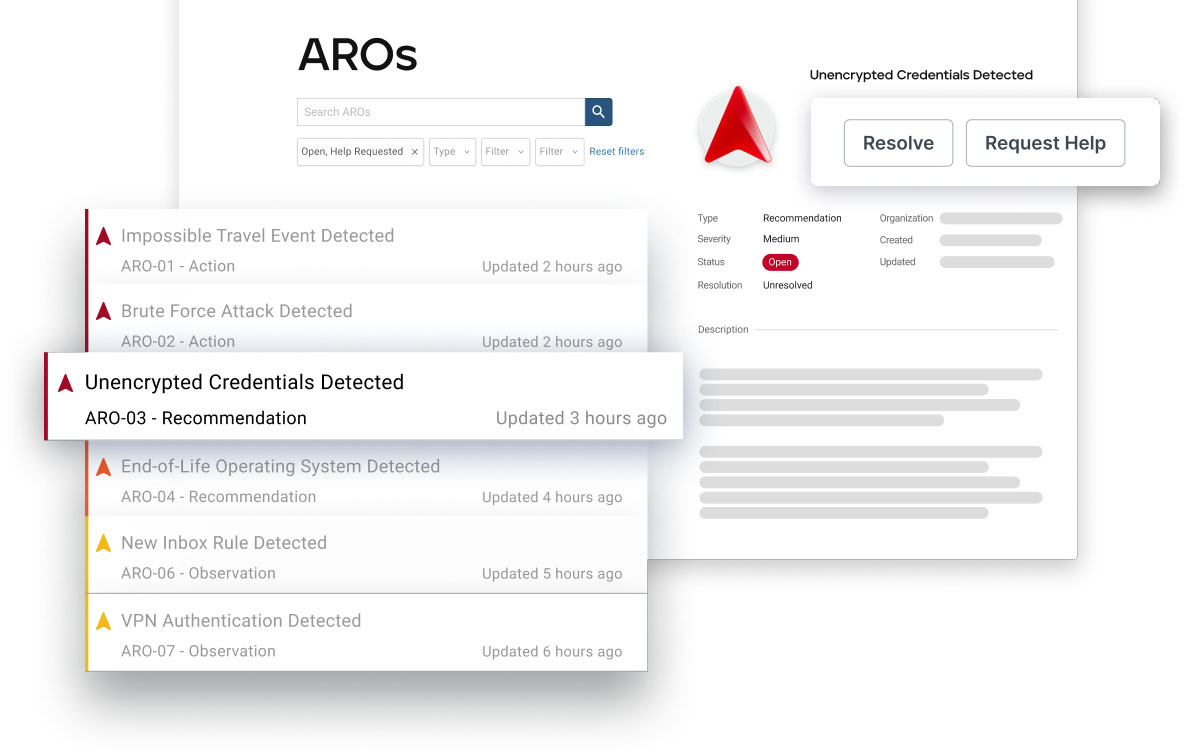This screenshot has height=756, width=1187.
Task: Expand the first Filter dropdown
Action: point(505,152)
